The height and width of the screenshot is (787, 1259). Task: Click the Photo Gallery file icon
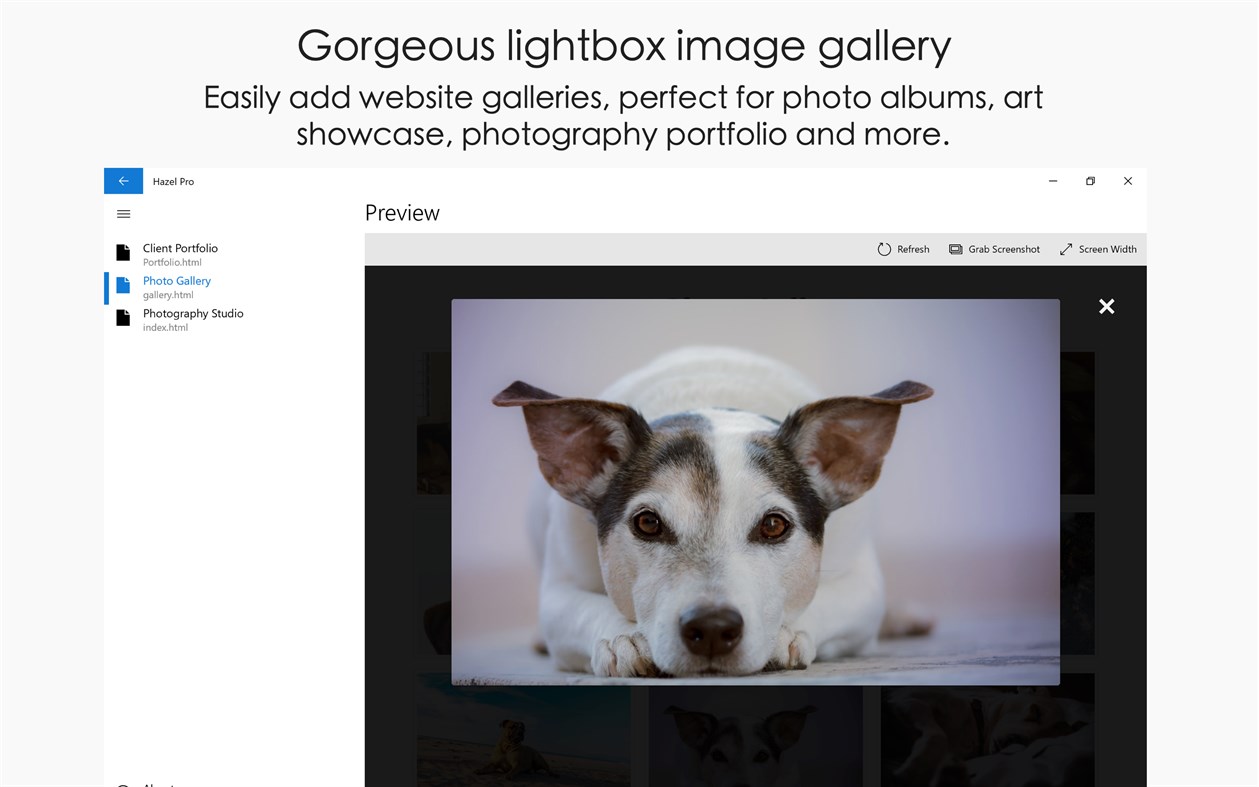(x=123, y=286)
